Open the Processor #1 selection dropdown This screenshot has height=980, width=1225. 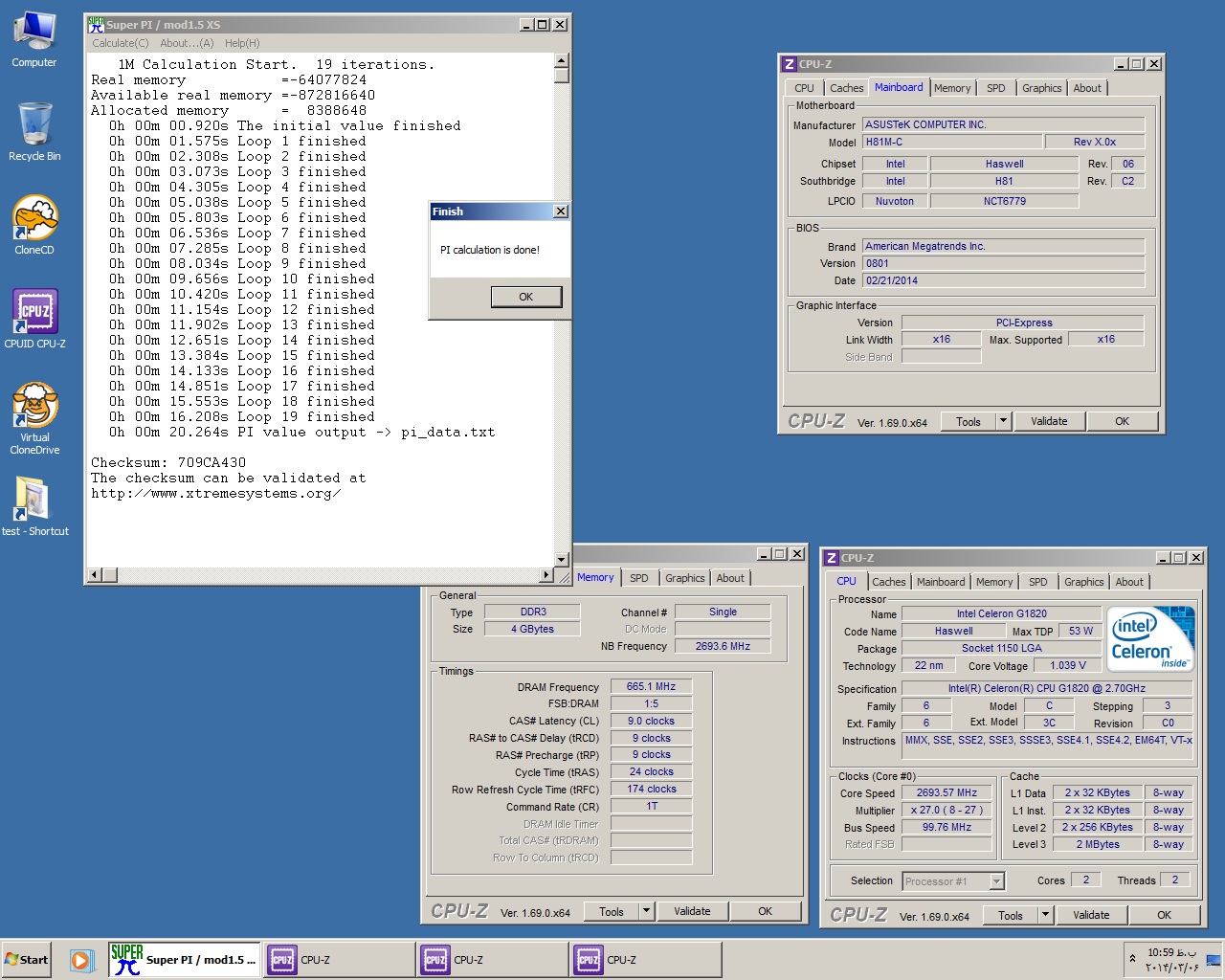952,881
